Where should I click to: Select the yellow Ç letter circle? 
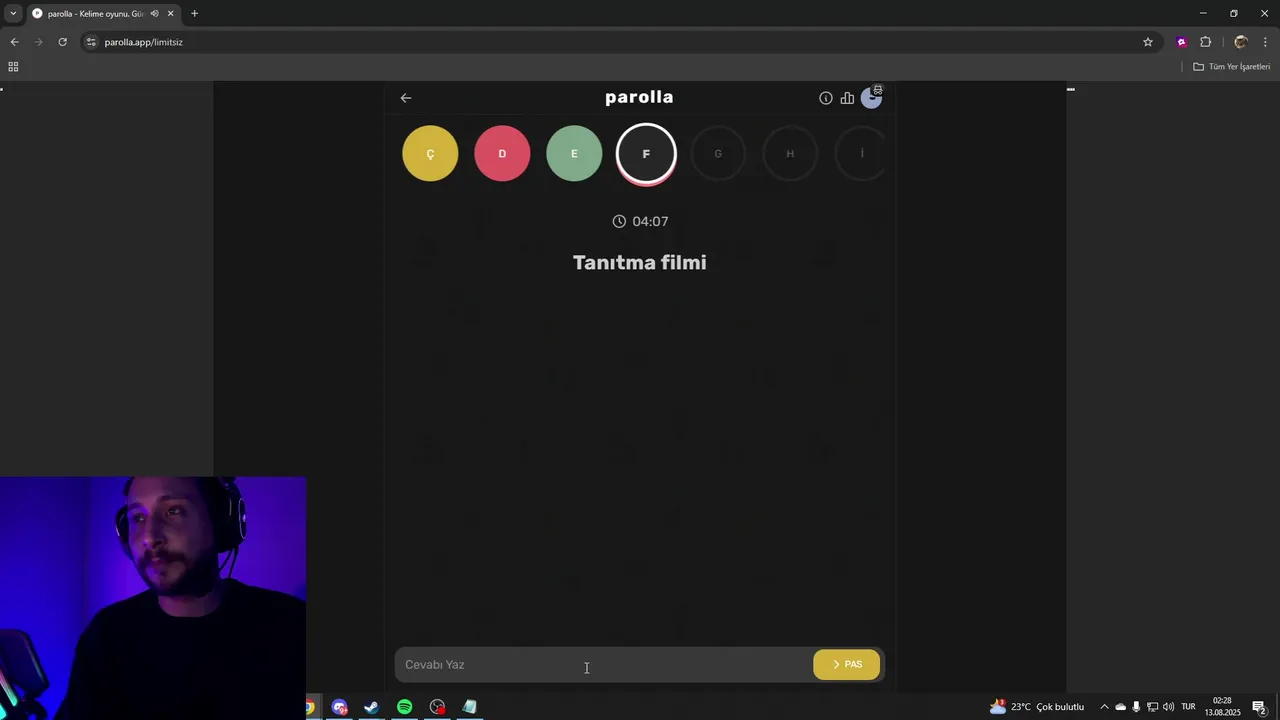430,154
